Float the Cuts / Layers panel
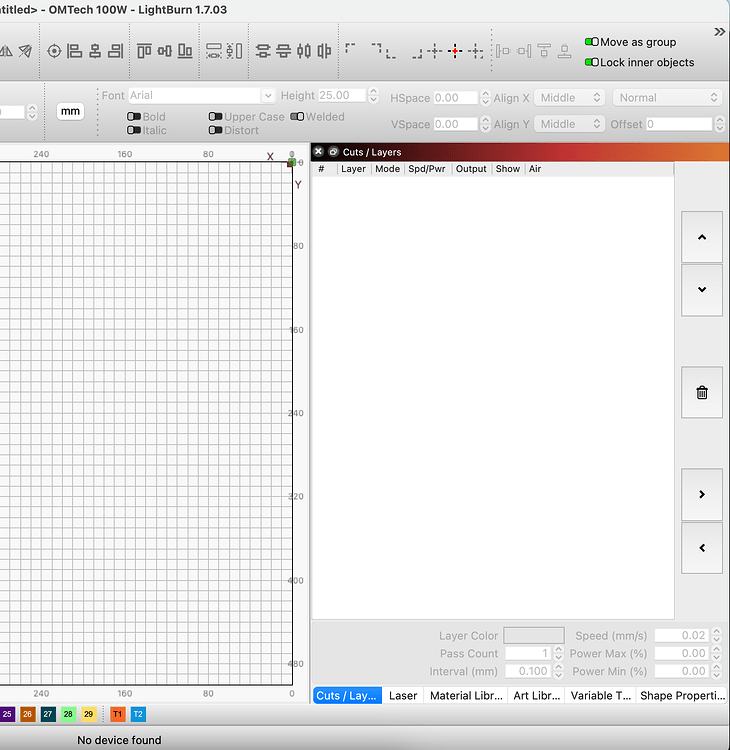The image size is (730, 750). point(333,152)
